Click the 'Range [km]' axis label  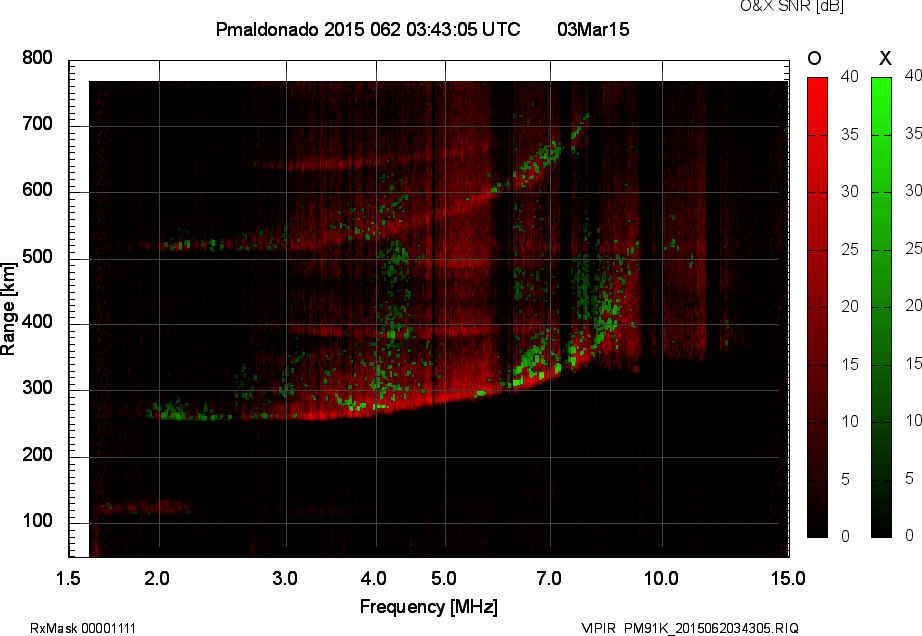coord(8,309)
